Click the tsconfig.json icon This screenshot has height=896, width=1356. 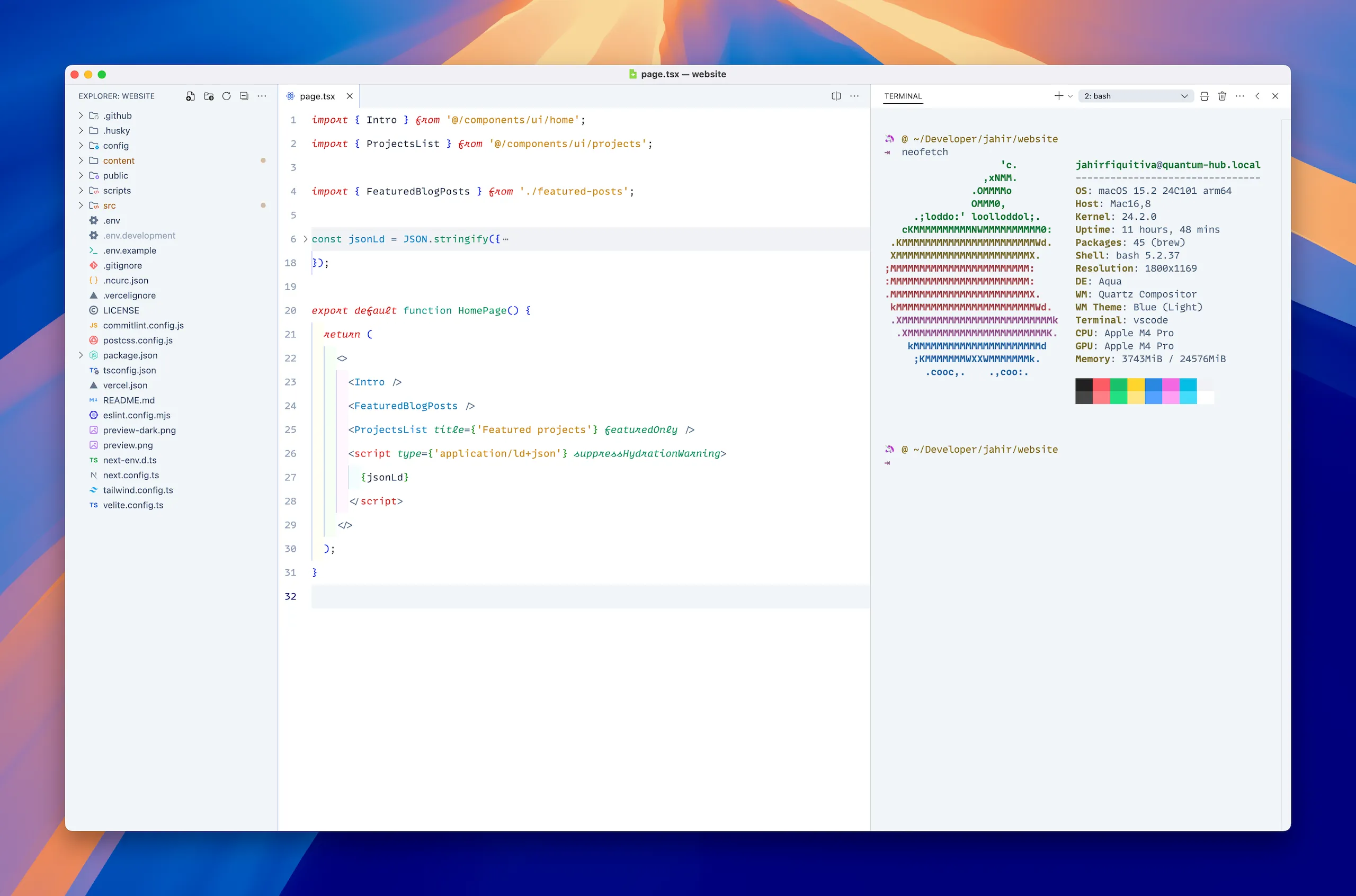94,370
